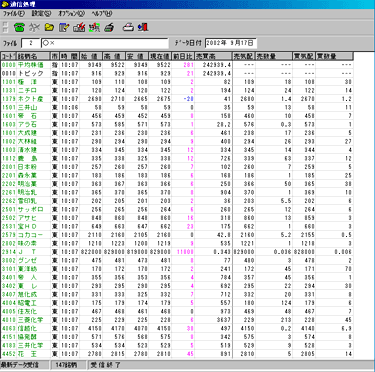Viewport: 375px width, 372px height.
Task: Click the データ日付 date field
Action: [231, 43]
